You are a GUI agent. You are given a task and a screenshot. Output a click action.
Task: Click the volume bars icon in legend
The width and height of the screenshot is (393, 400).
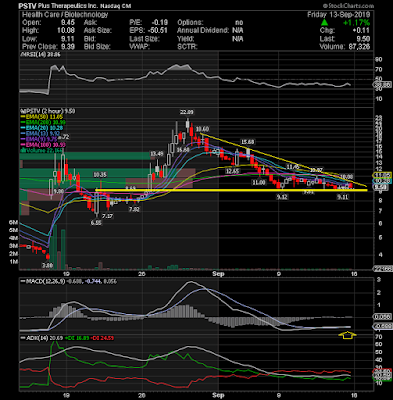pyautogui.click(x=22, y=151)
